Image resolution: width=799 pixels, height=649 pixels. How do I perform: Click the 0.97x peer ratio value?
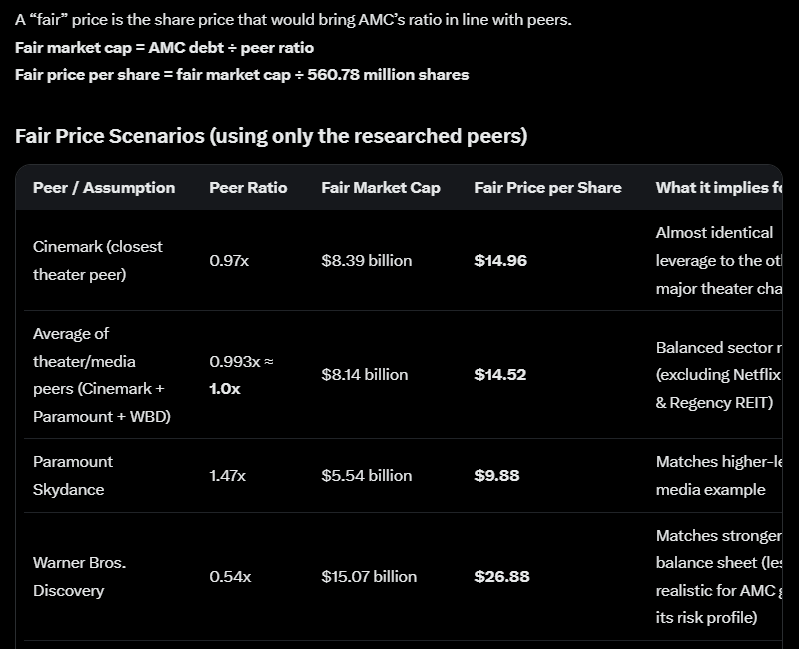pos(229,260)
